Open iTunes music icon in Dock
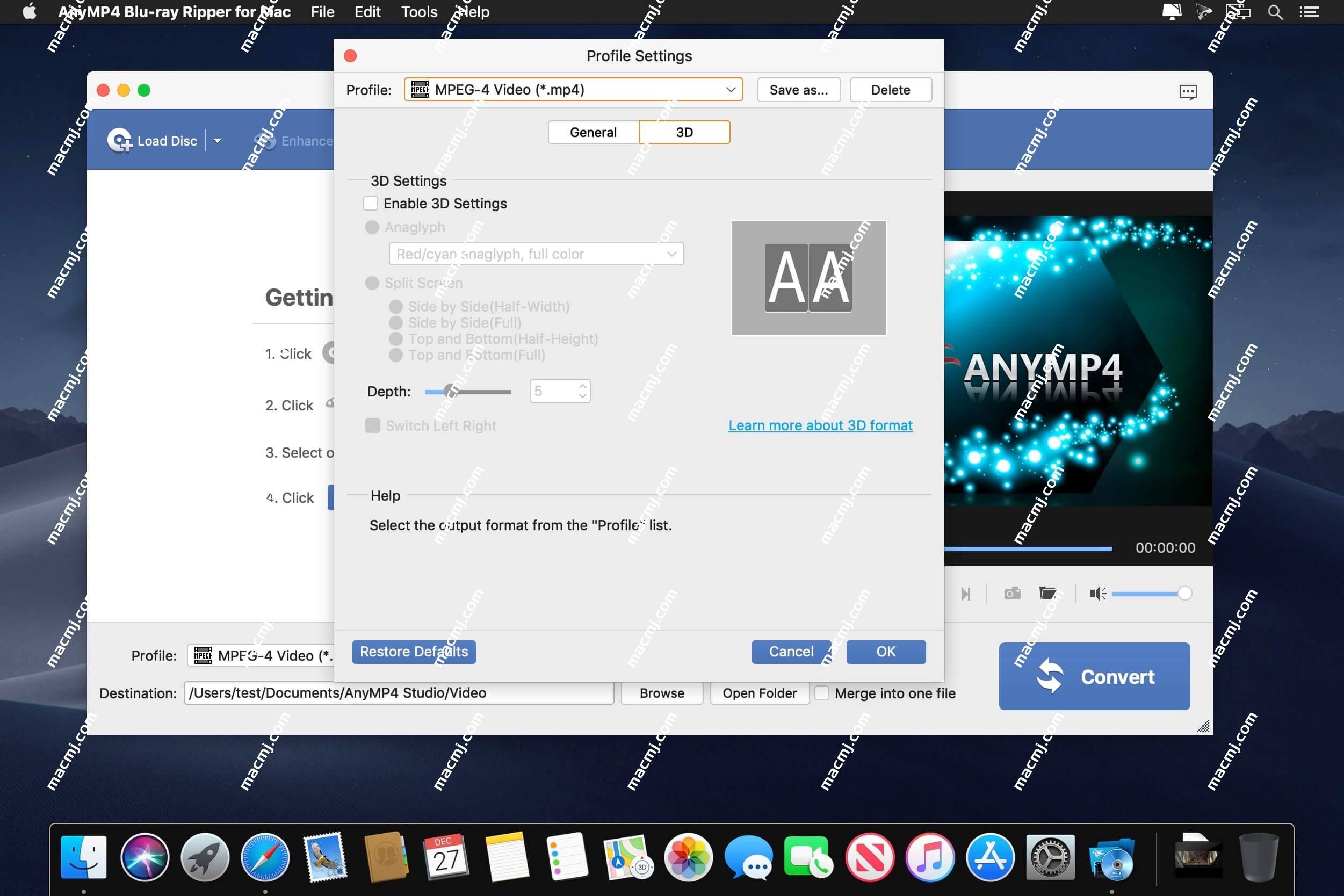The image size is (1344, 896). pos(930,858)
